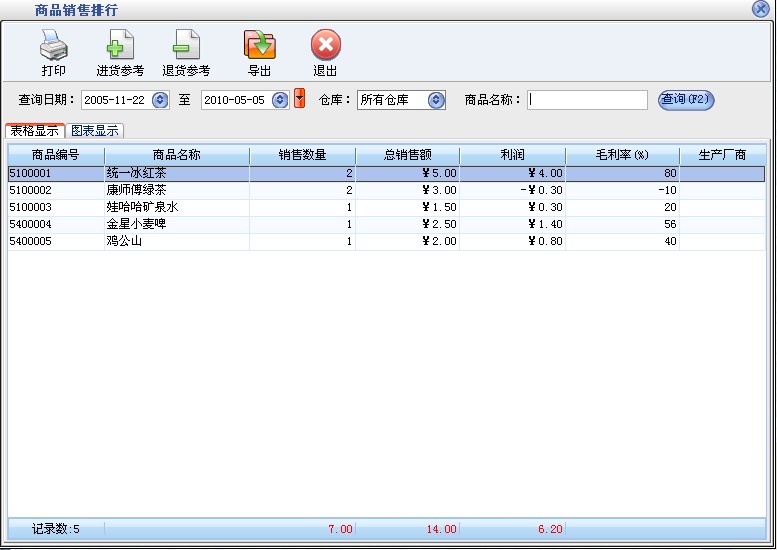The width and height of the screenshot is (777, 550).
Task: Click the profit (利润) column header
Action: tap(512, 155)
